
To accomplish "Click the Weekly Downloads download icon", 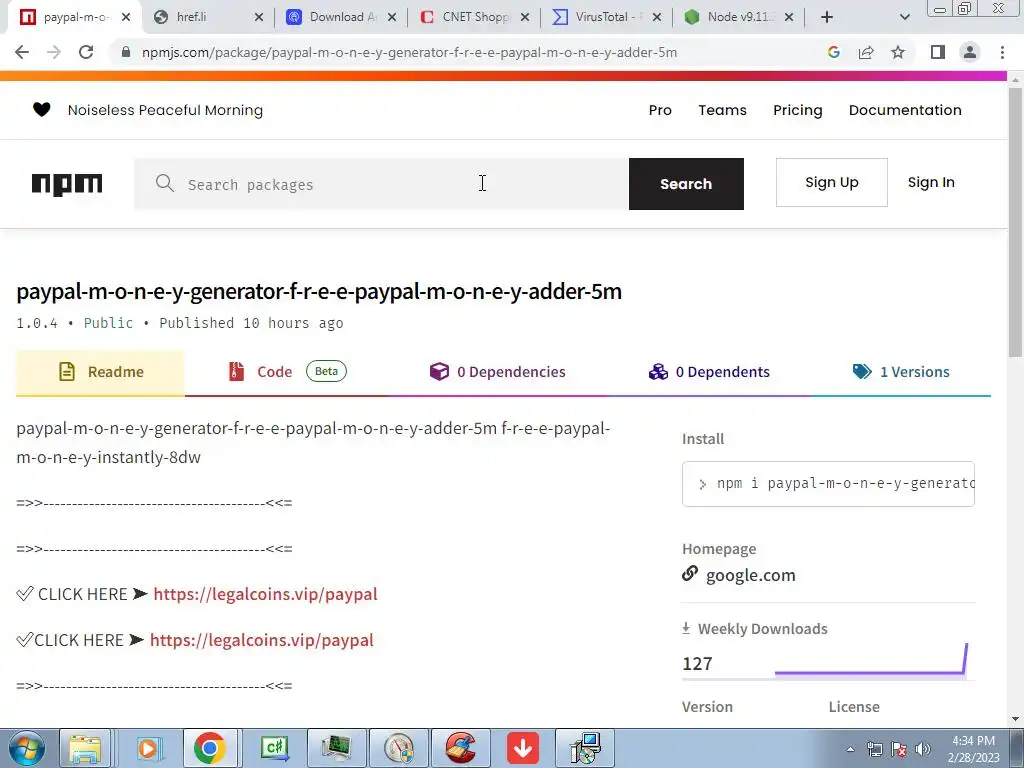I will (686, 628).
